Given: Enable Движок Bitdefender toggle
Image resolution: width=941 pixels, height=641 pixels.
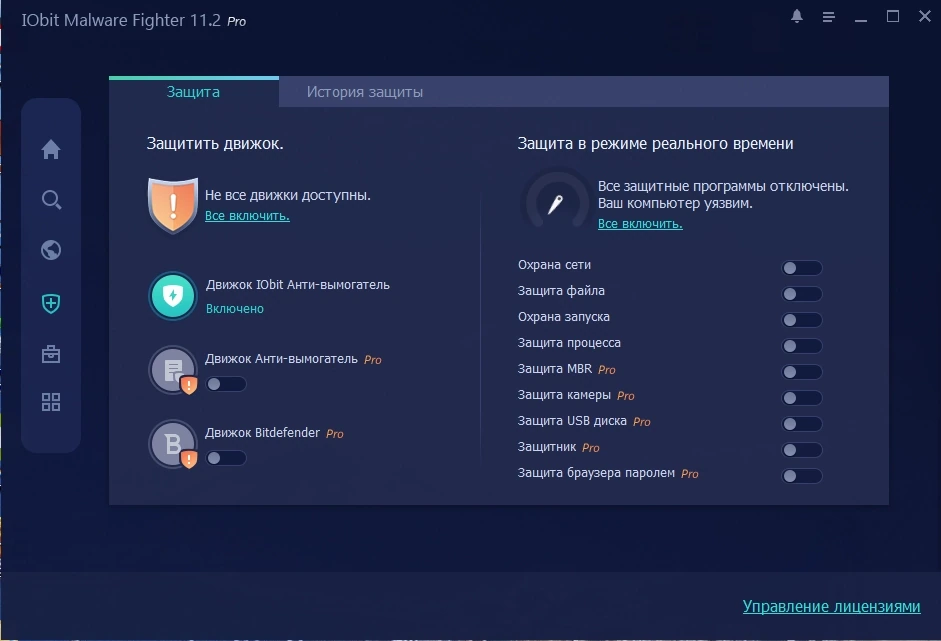Looking at the screenshot, I should click(226, 458).
